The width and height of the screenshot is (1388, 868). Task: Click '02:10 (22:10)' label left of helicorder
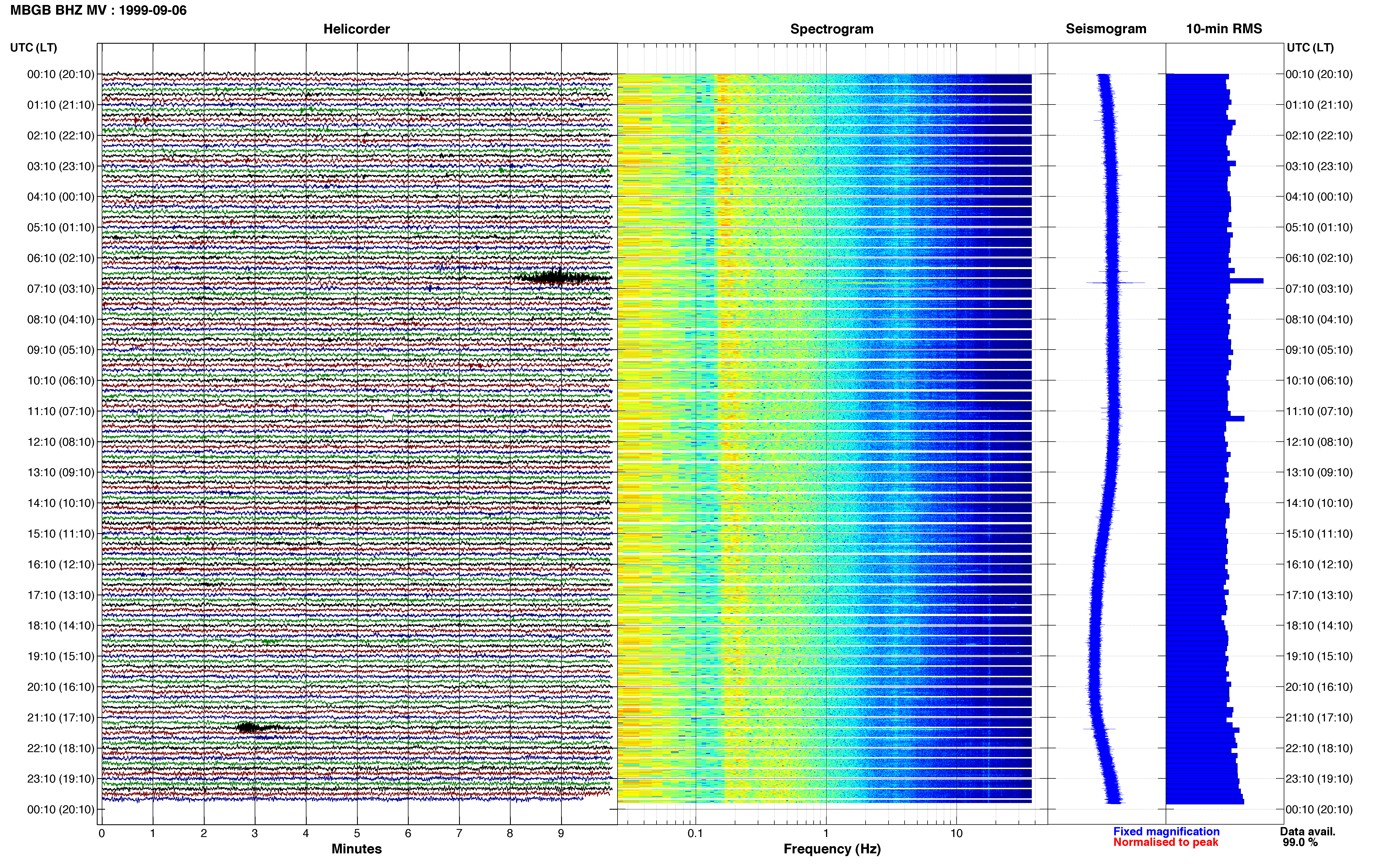tap(61, 135)
